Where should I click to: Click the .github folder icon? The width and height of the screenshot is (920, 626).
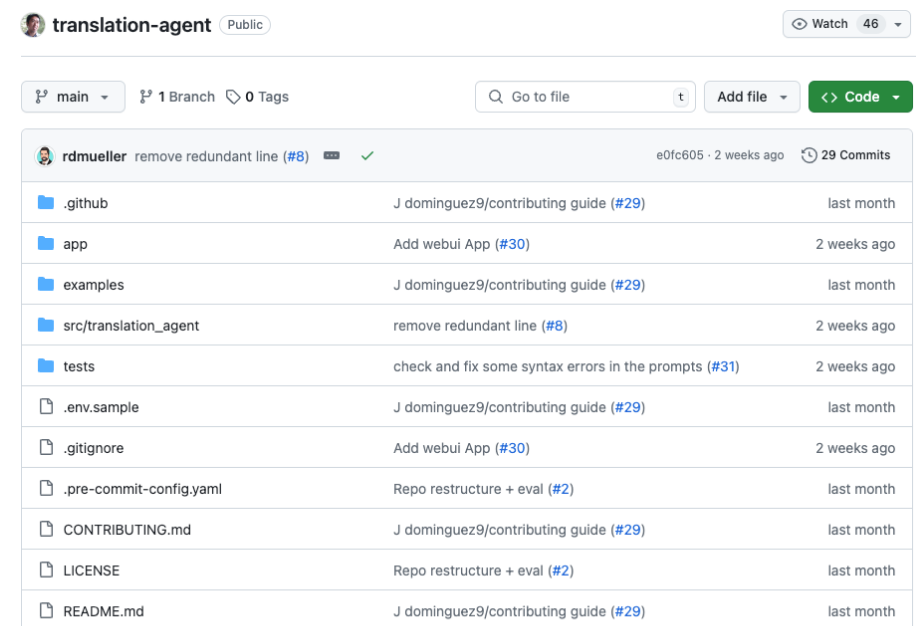pyautogui.click(x=46, y=203)
